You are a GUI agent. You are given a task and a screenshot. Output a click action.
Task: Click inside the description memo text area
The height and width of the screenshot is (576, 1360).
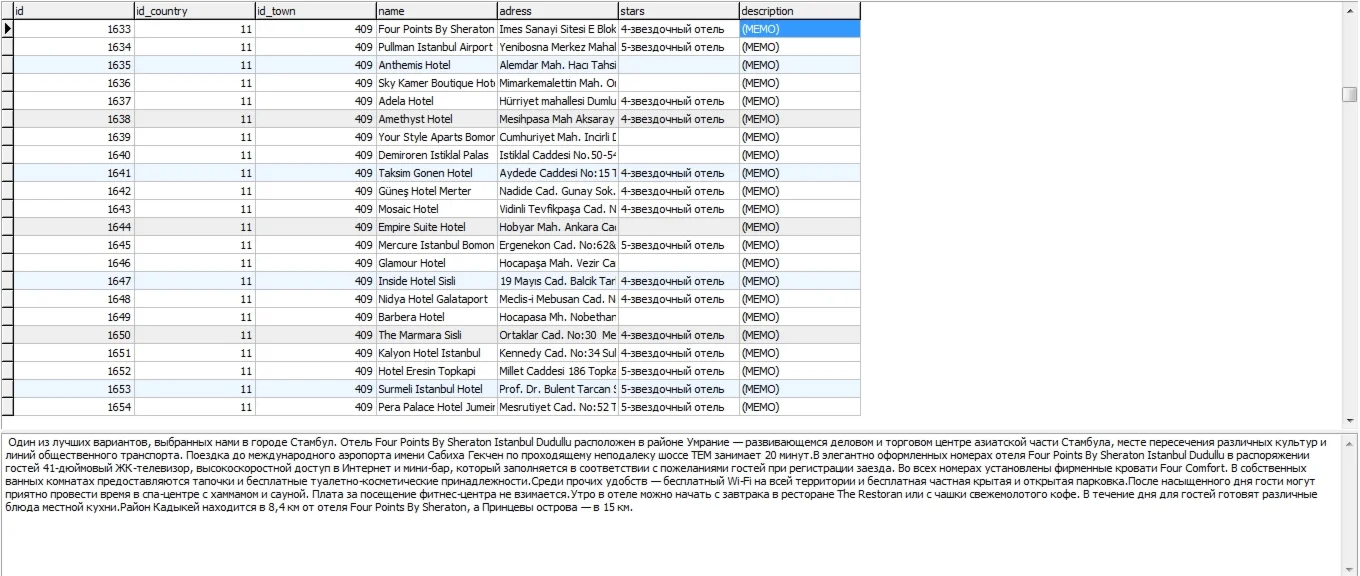(x=670, y=504)
